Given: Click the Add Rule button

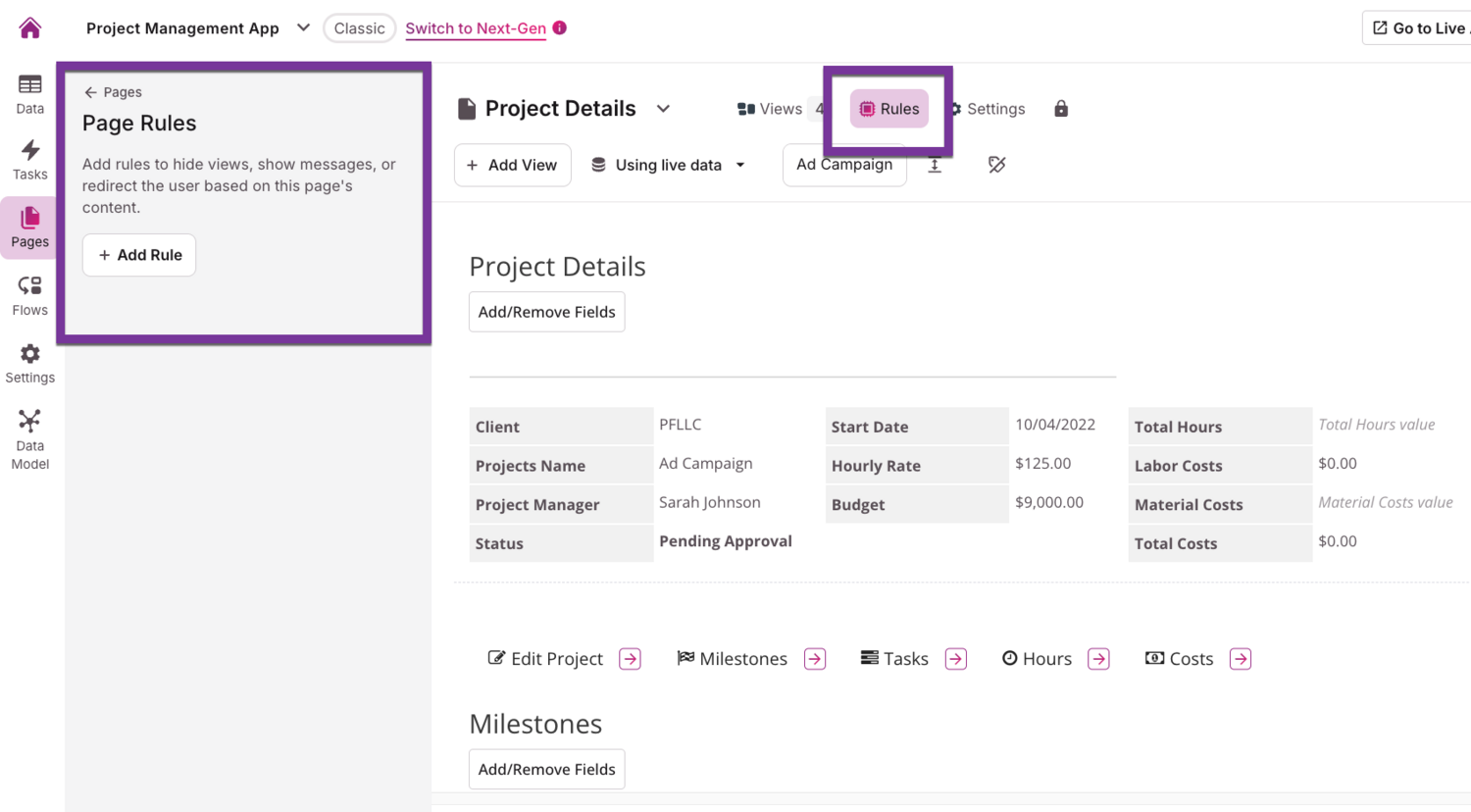Looking at the screenshot, I should click(x=139, y=255).
